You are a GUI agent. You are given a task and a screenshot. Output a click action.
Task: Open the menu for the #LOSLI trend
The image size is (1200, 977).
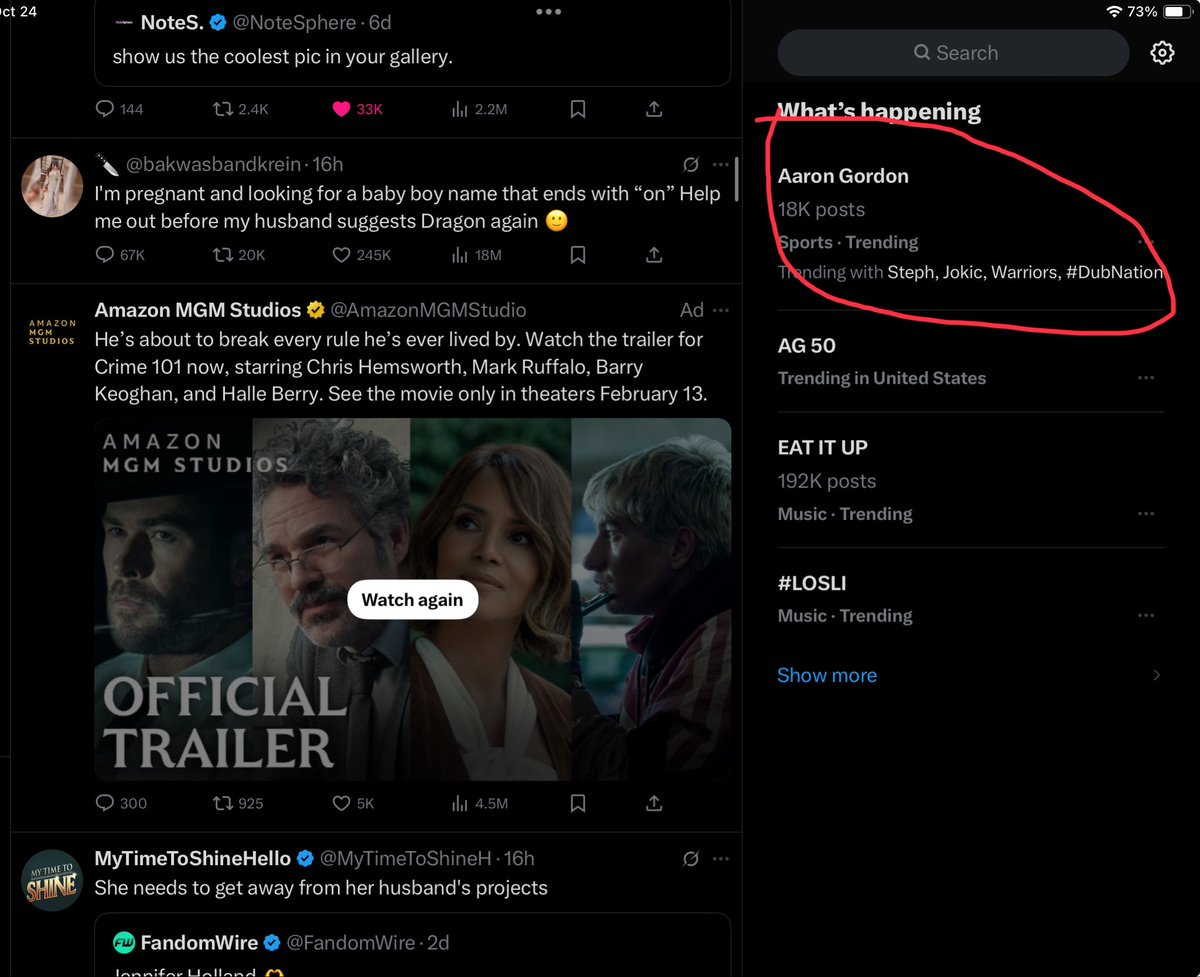coord(1147,615)
